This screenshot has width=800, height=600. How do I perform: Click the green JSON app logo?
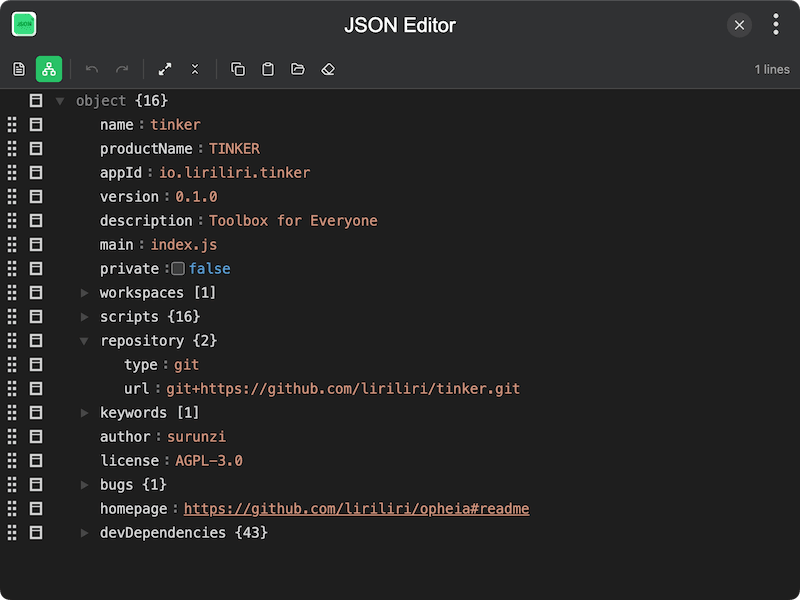[x=25, y=23]
